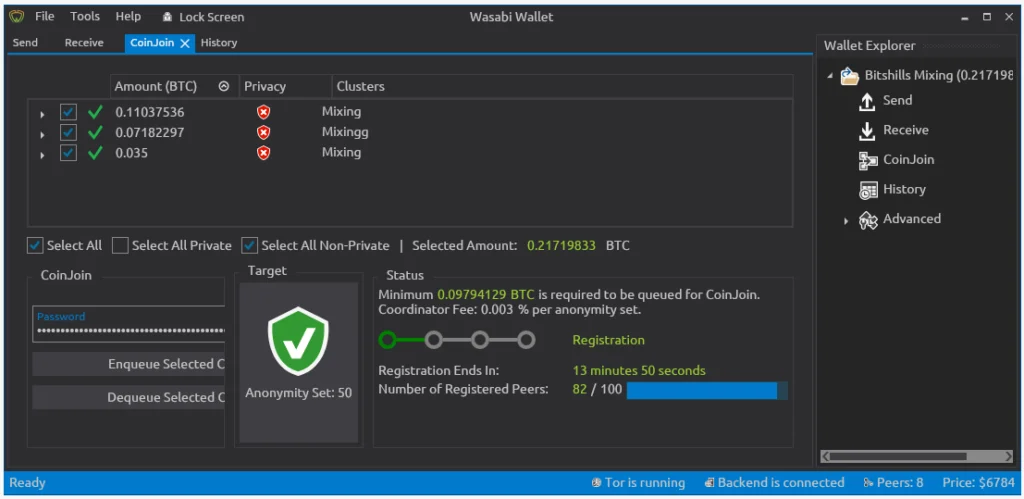The width and height of the screenshot is (1024, 499).
Task: Switch to the Send tab
Action: (25, 42)
